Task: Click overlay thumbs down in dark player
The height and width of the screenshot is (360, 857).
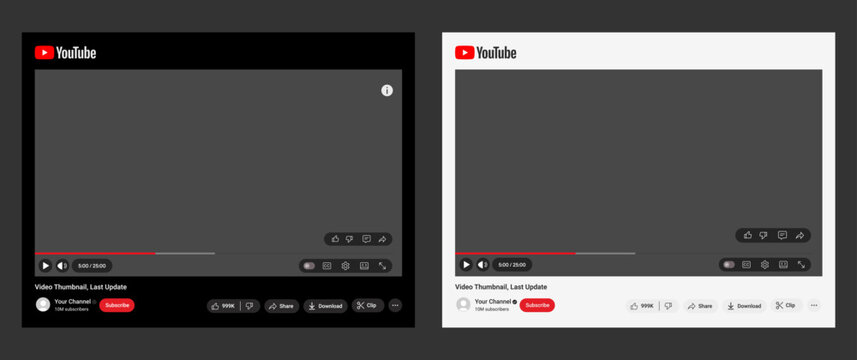Action: coord(350,239)
